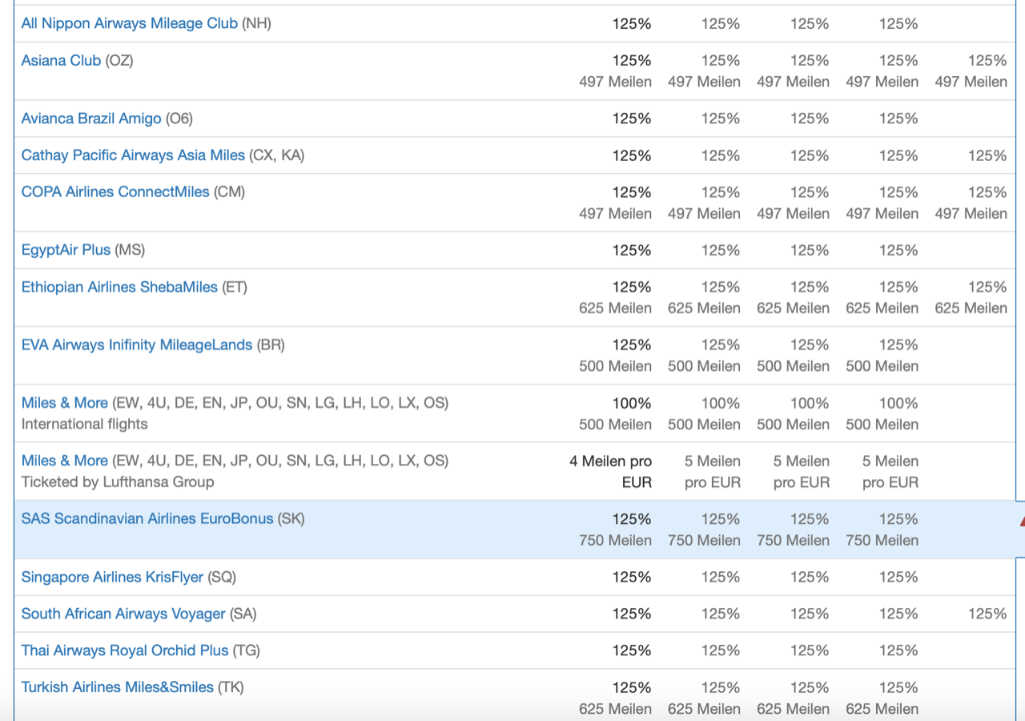Image resolution: width=1025 pixels, height=721 pixels.
Task: Open Thai Airways Royal Orchid Plus link
Action: [x=125, y=650]
